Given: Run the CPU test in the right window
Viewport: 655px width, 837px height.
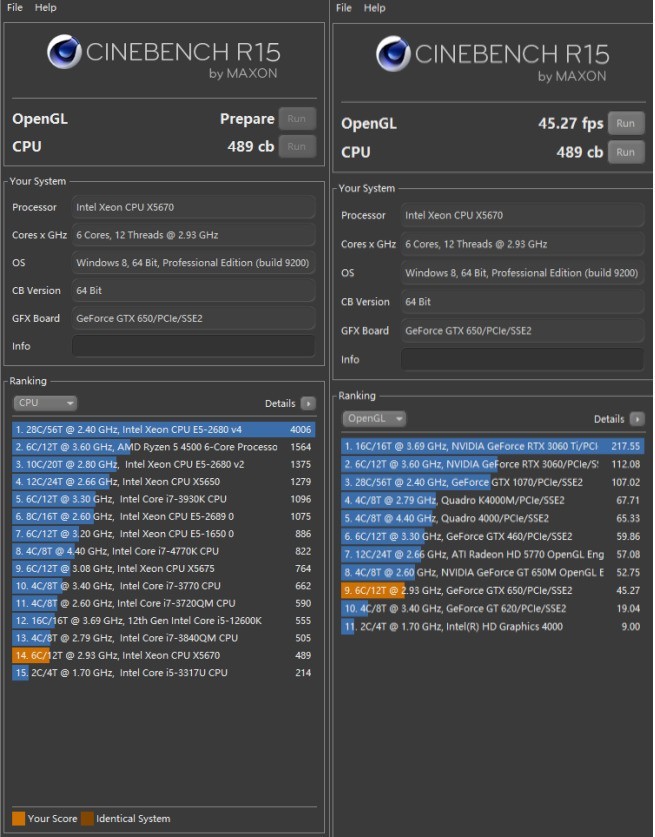Looking at the screenshot, I should (625, 152).
